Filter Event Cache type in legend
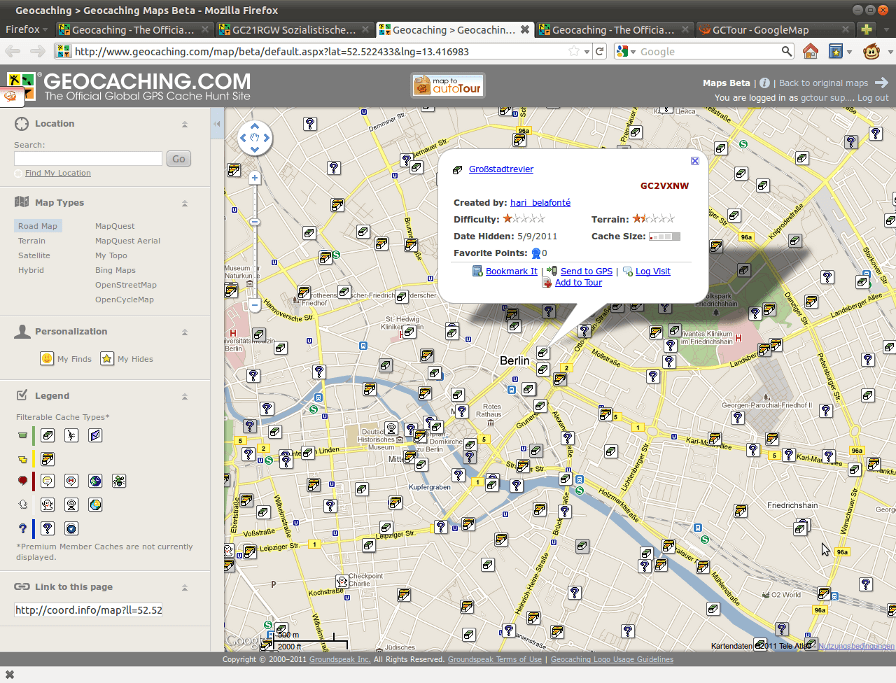This screenshot has height=683, width=896. click(48, 481)
